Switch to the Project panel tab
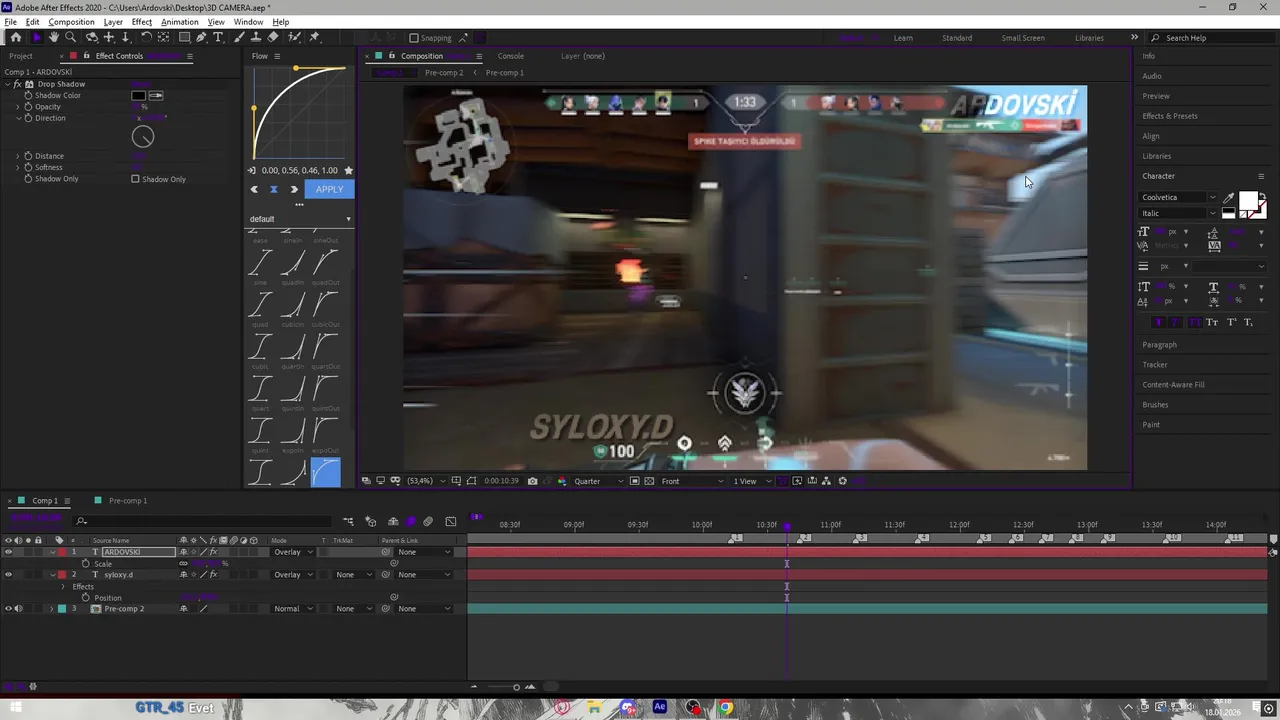The width and height of the screenshot is (1280, 720). [21, 56]
